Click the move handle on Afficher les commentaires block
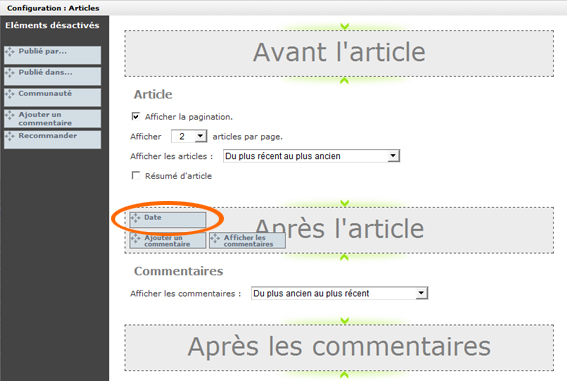The width and height of the screenshot is (567, 381). coord(215,238)
